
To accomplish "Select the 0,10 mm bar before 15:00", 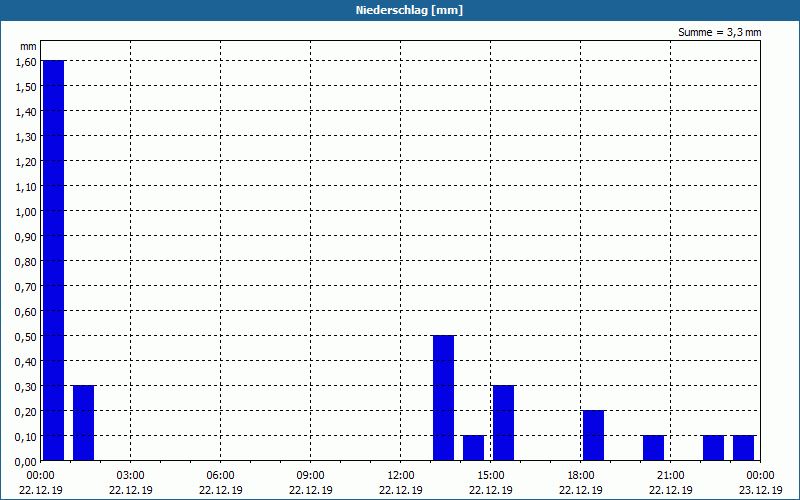I will pos(473,448).
